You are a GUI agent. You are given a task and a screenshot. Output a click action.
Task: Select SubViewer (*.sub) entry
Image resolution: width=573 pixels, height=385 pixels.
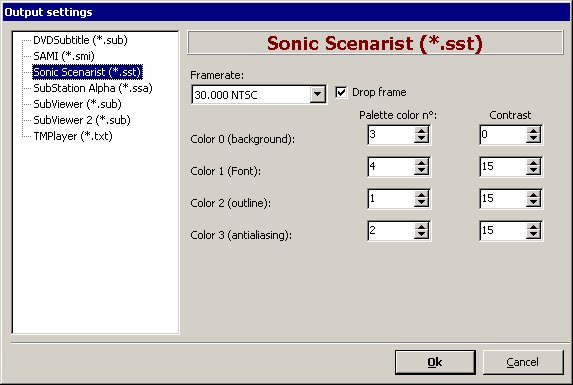pos(77,104)
